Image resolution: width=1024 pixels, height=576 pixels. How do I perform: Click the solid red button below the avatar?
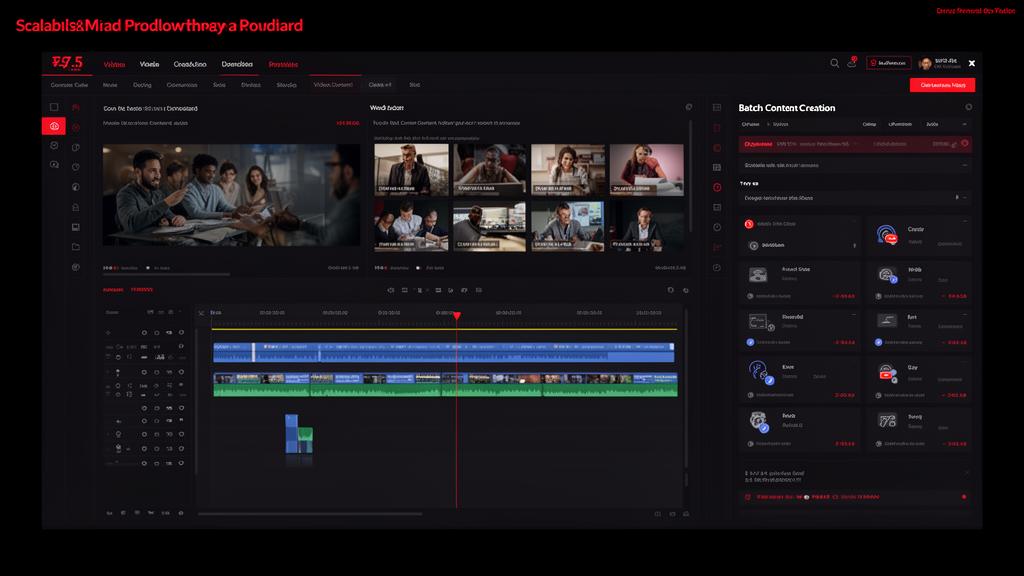[x=942, y=85]
